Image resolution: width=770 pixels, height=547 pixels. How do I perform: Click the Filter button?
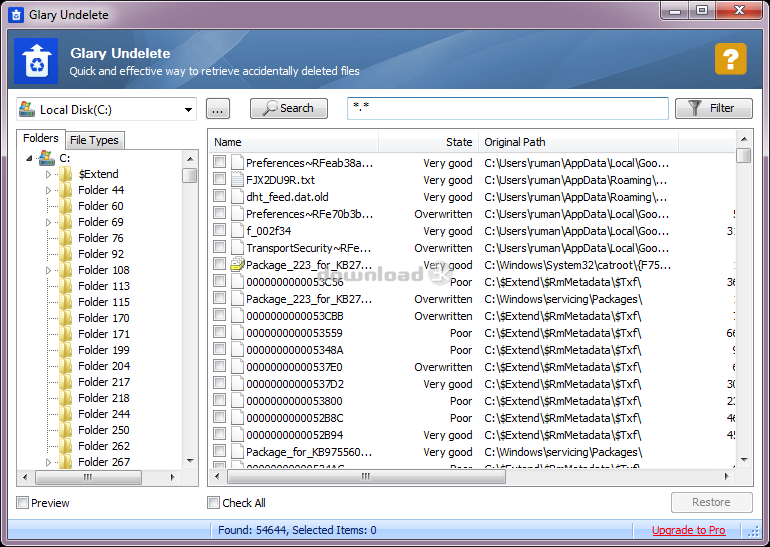click(714, 108)
